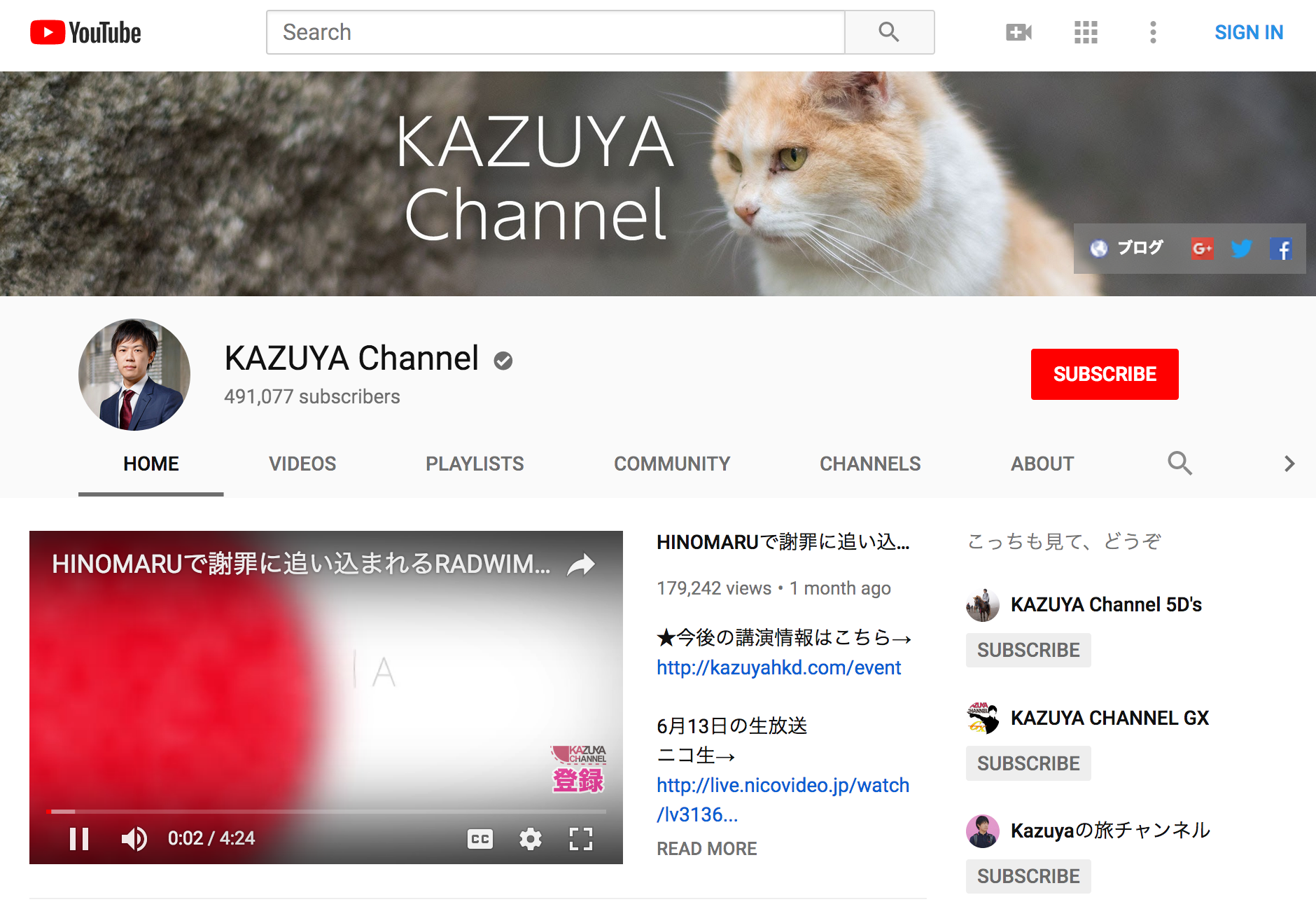Click the 491,077 subscribers count

click(x=312, y=396)
